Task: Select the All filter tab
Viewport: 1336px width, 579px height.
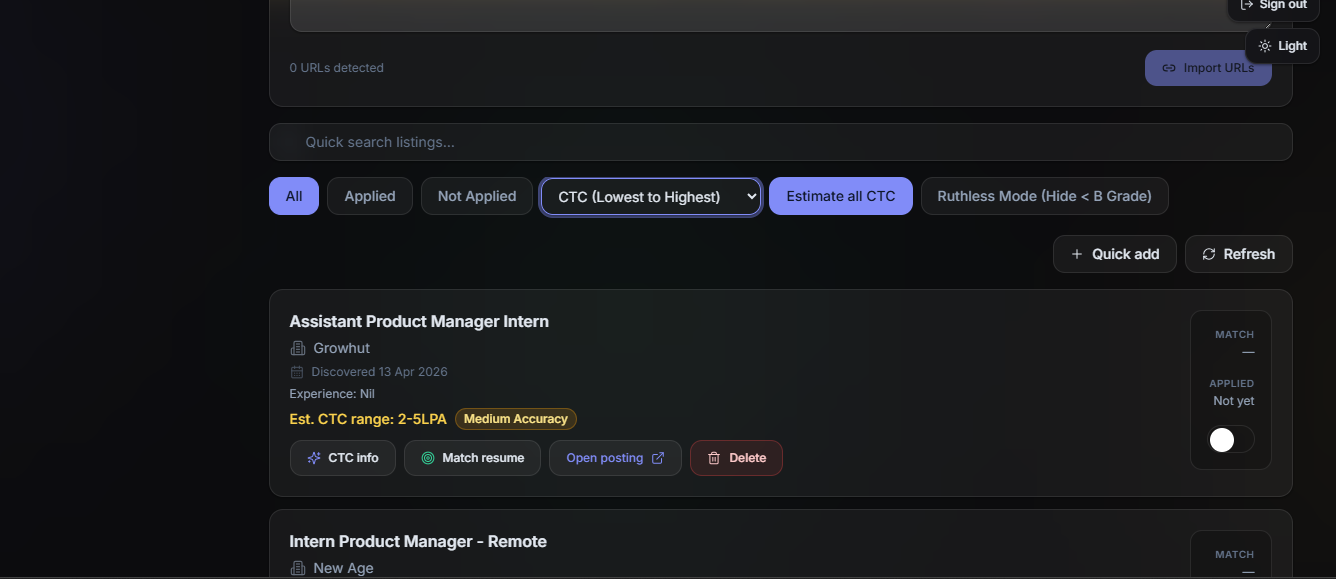Action: tap(294, 196)
